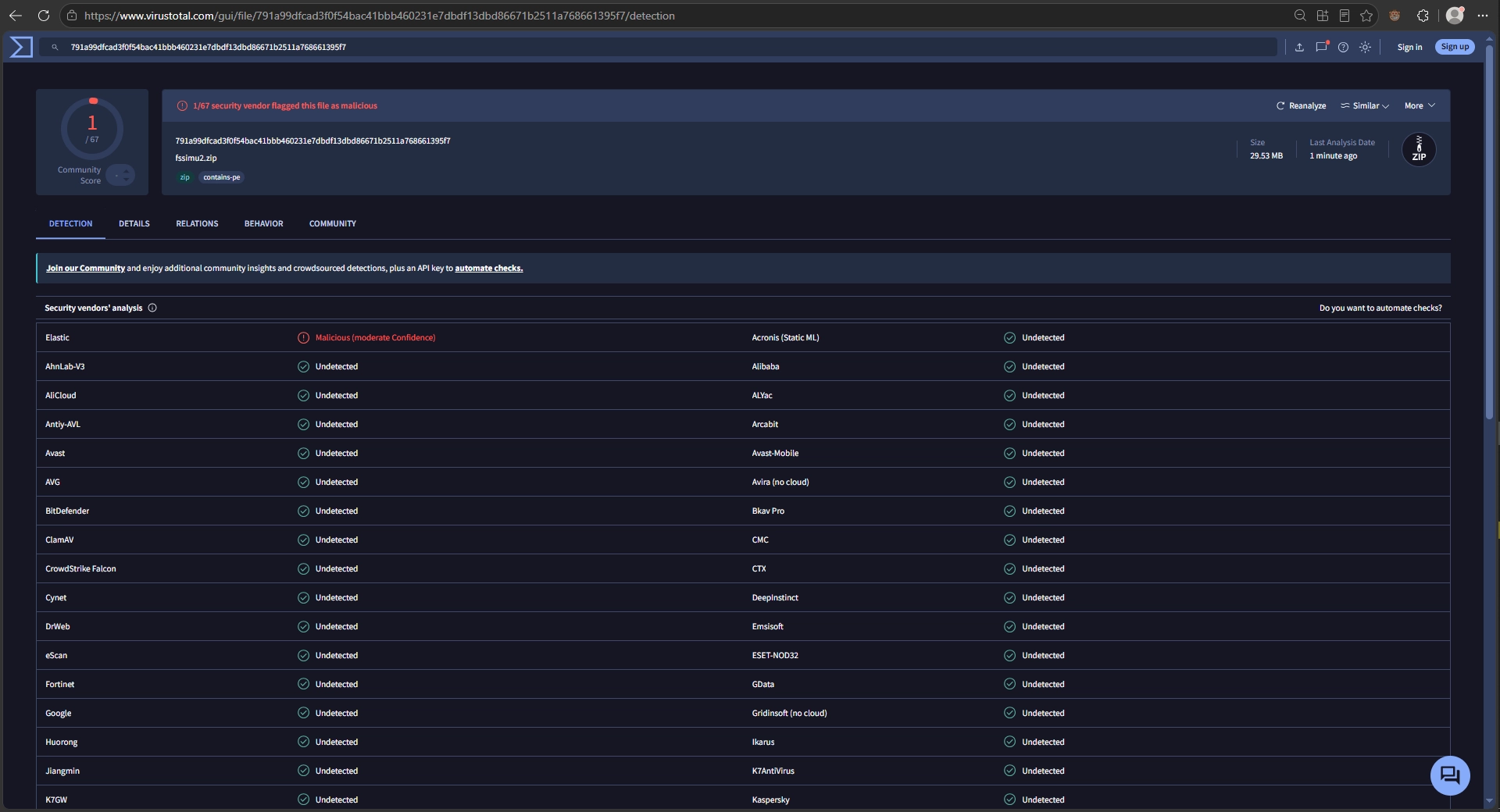This screenshot has width=1500, height=812.
Task: Open the help question mark icon
Action: click(1343, 47)
